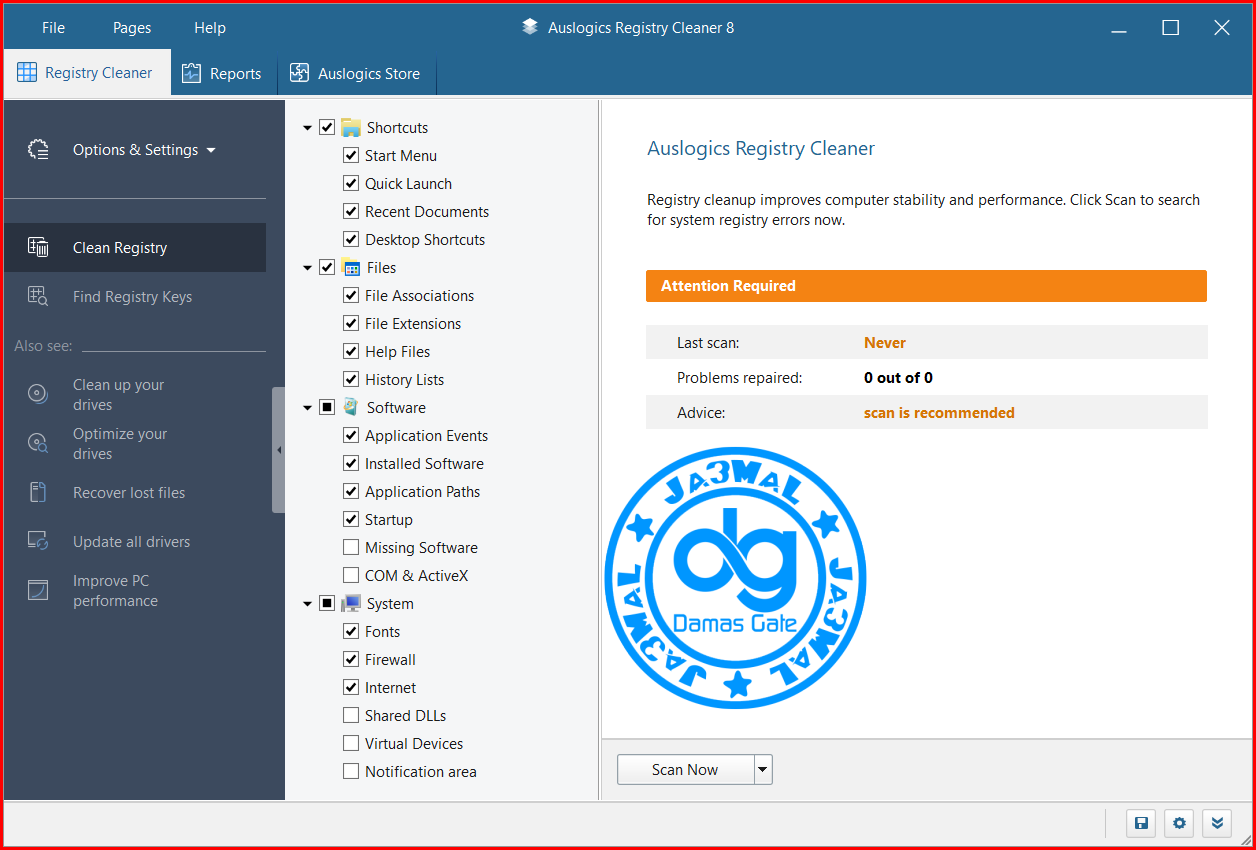Image resolution: width=1256 pixels, height=850 pixels.
Task: Click the Clean Registry trash icon
Action: pyautogui.click(x=38, y=248)
